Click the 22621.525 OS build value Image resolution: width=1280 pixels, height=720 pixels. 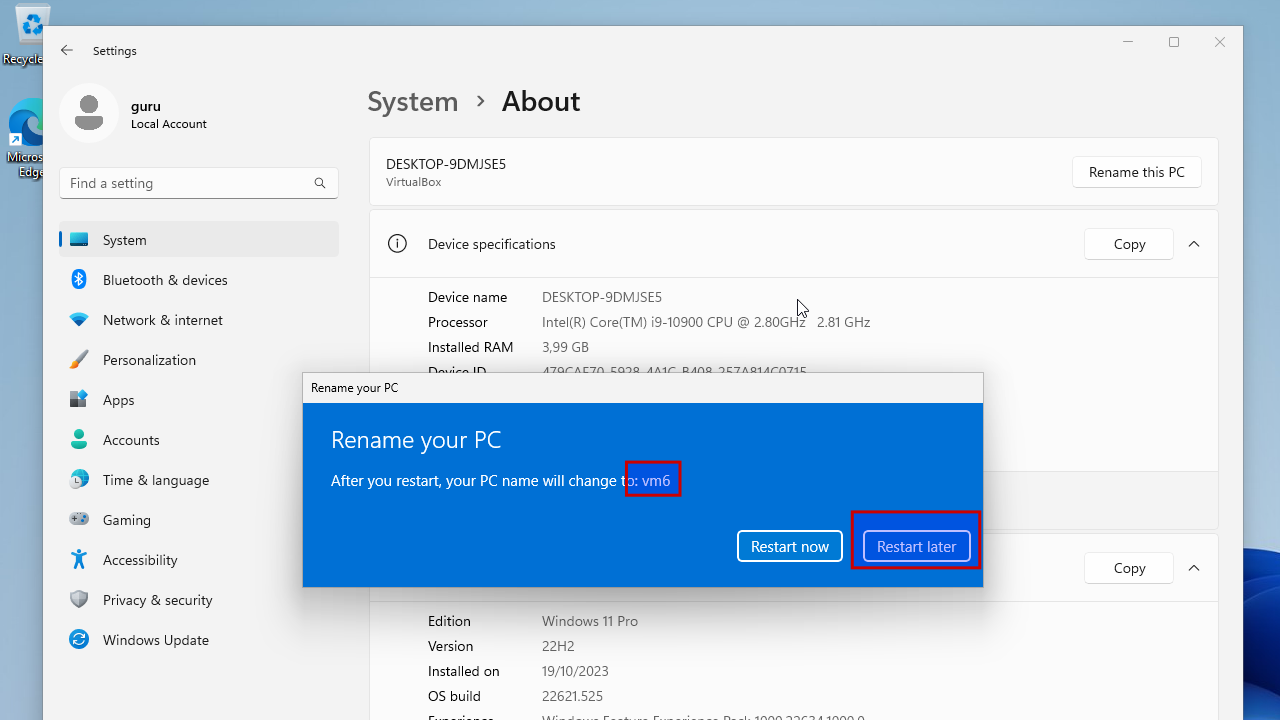(x=572, y=696)
